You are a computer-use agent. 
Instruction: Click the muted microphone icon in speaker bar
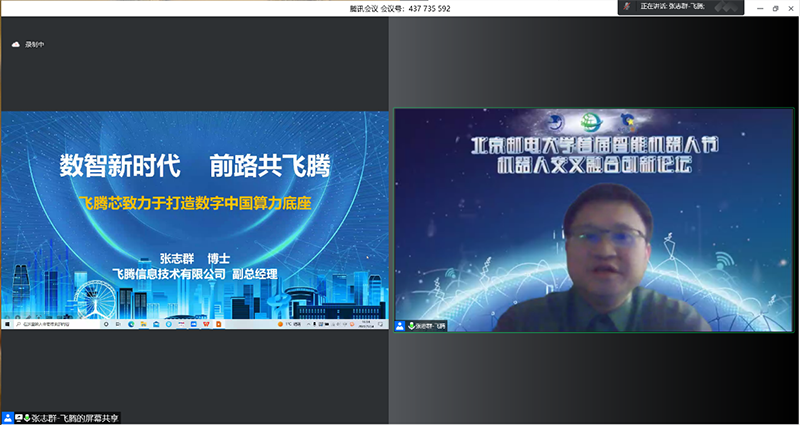point(629,7)
